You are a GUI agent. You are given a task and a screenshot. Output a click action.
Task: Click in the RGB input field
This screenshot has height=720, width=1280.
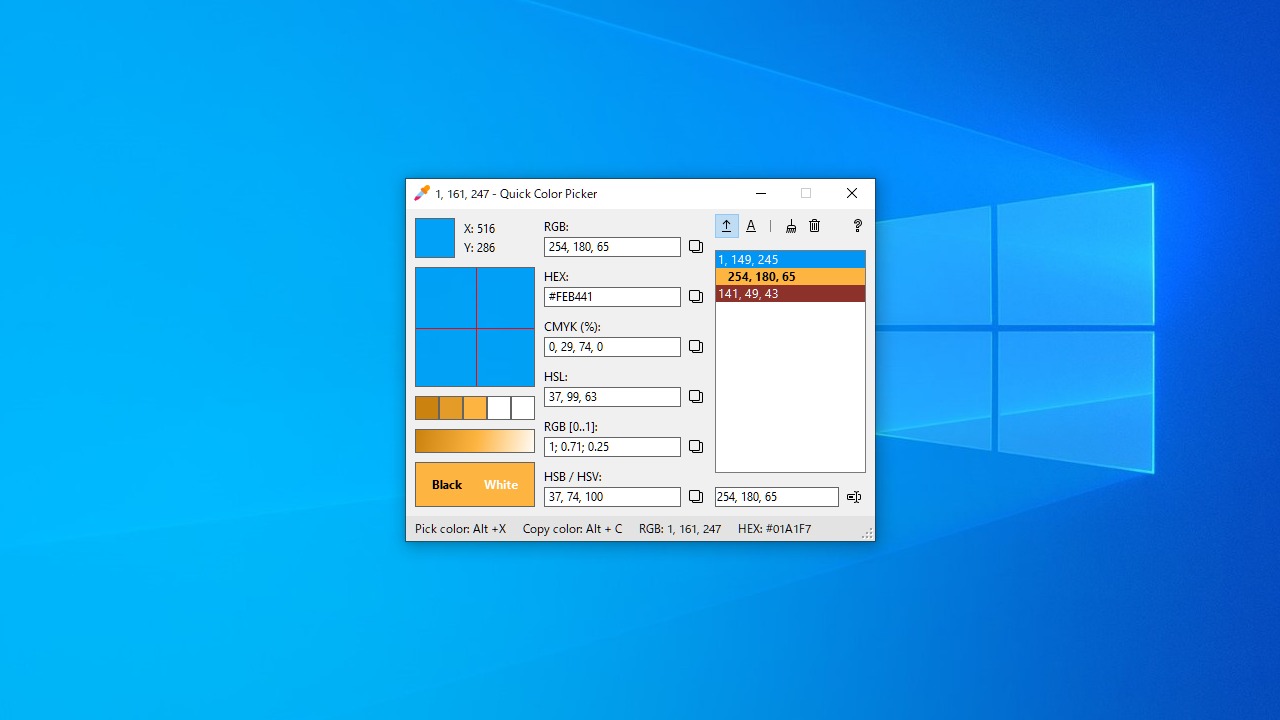[612, 247]
